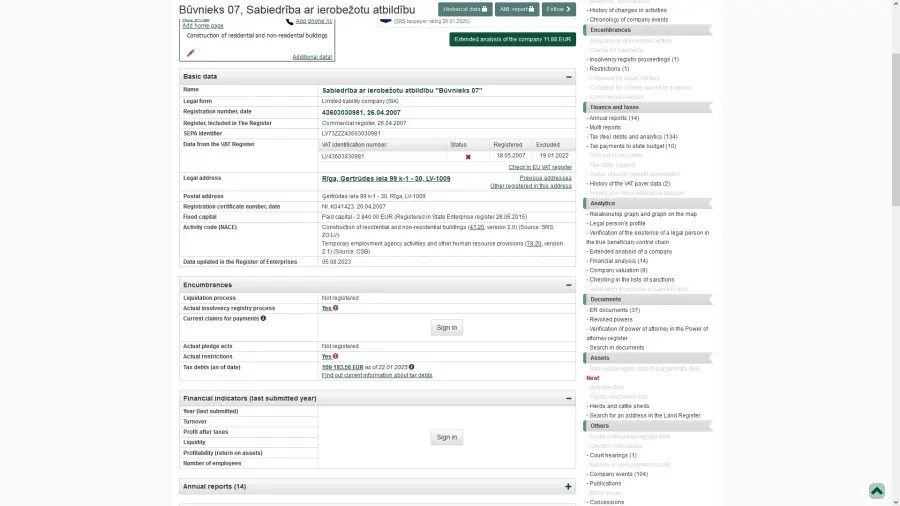
Task: Expand the Annual reports (14) section
Action: (568, 486)
